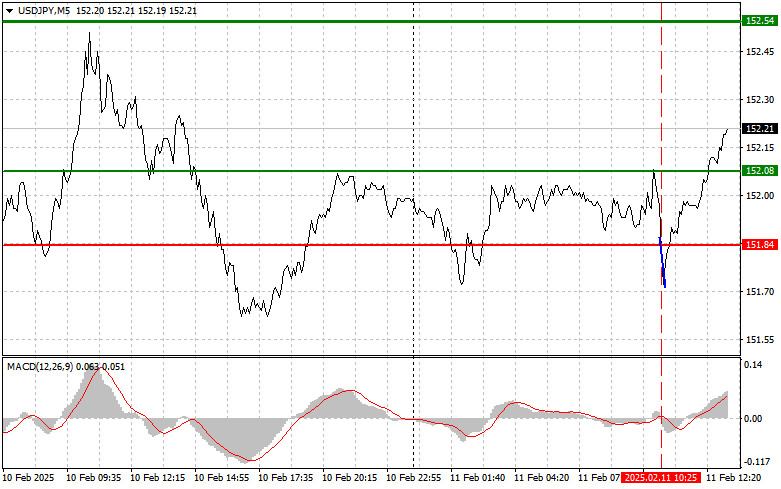Click the 11 Feb 12:20 time axis label
781x489 pixels.
[x=734, y=478]
